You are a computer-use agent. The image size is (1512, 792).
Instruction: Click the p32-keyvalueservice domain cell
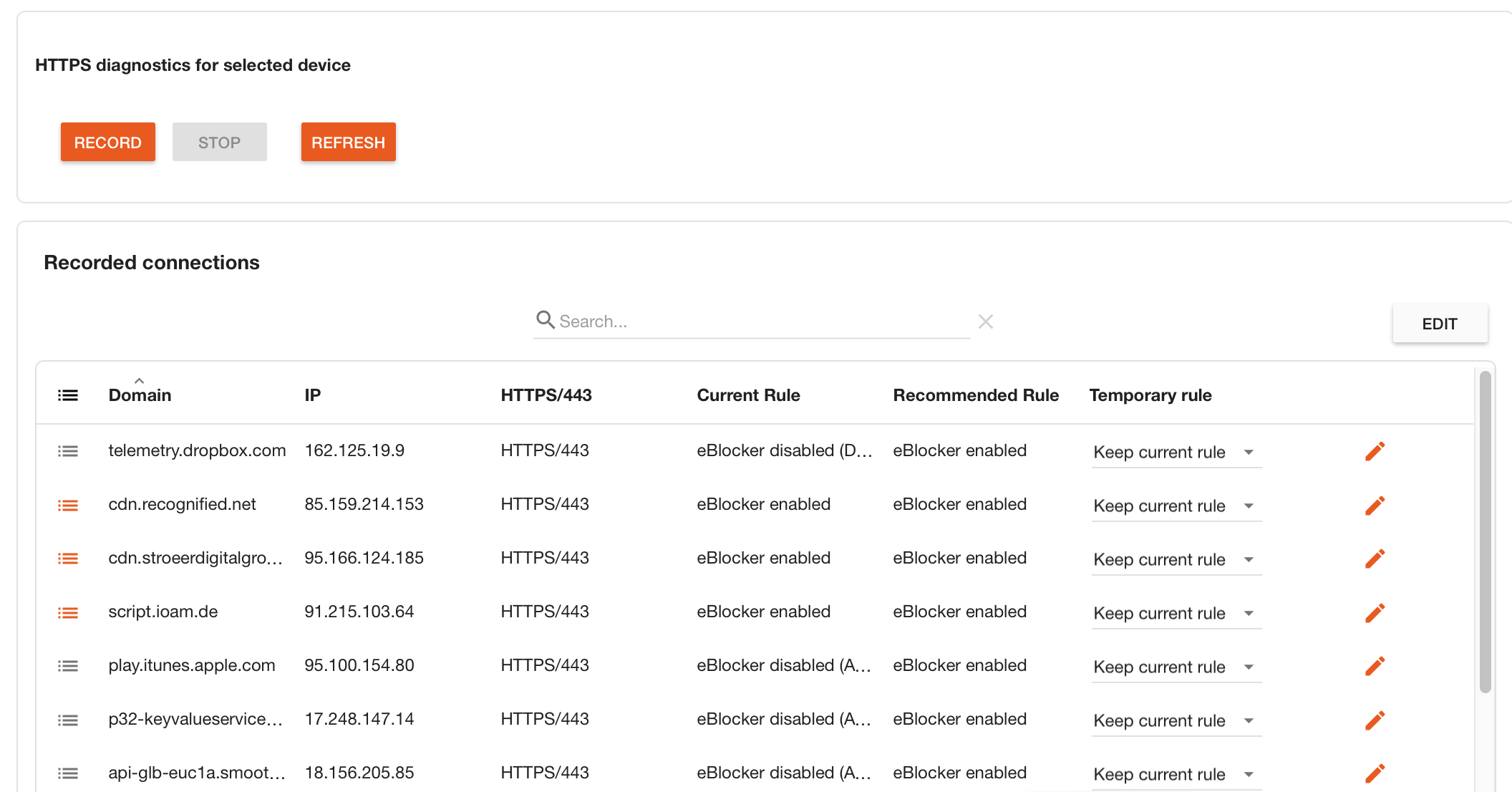pyautogui.click(x=195, y=719)
